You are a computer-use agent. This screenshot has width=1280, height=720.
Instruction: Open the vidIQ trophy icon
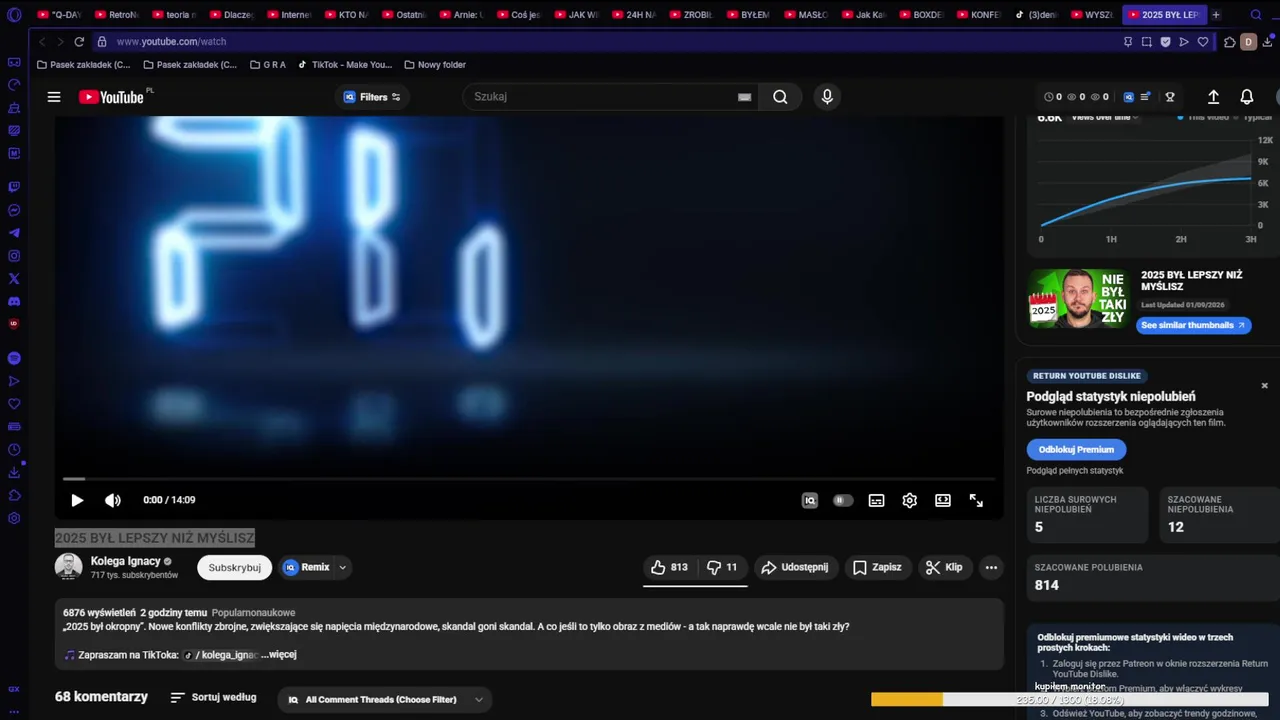(1170, 97)
